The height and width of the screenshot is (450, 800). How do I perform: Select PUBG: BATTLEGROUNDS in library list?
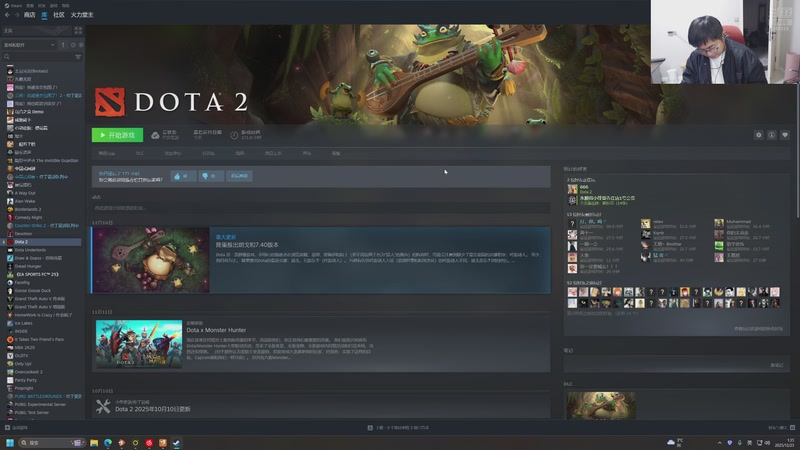[43, 396]
